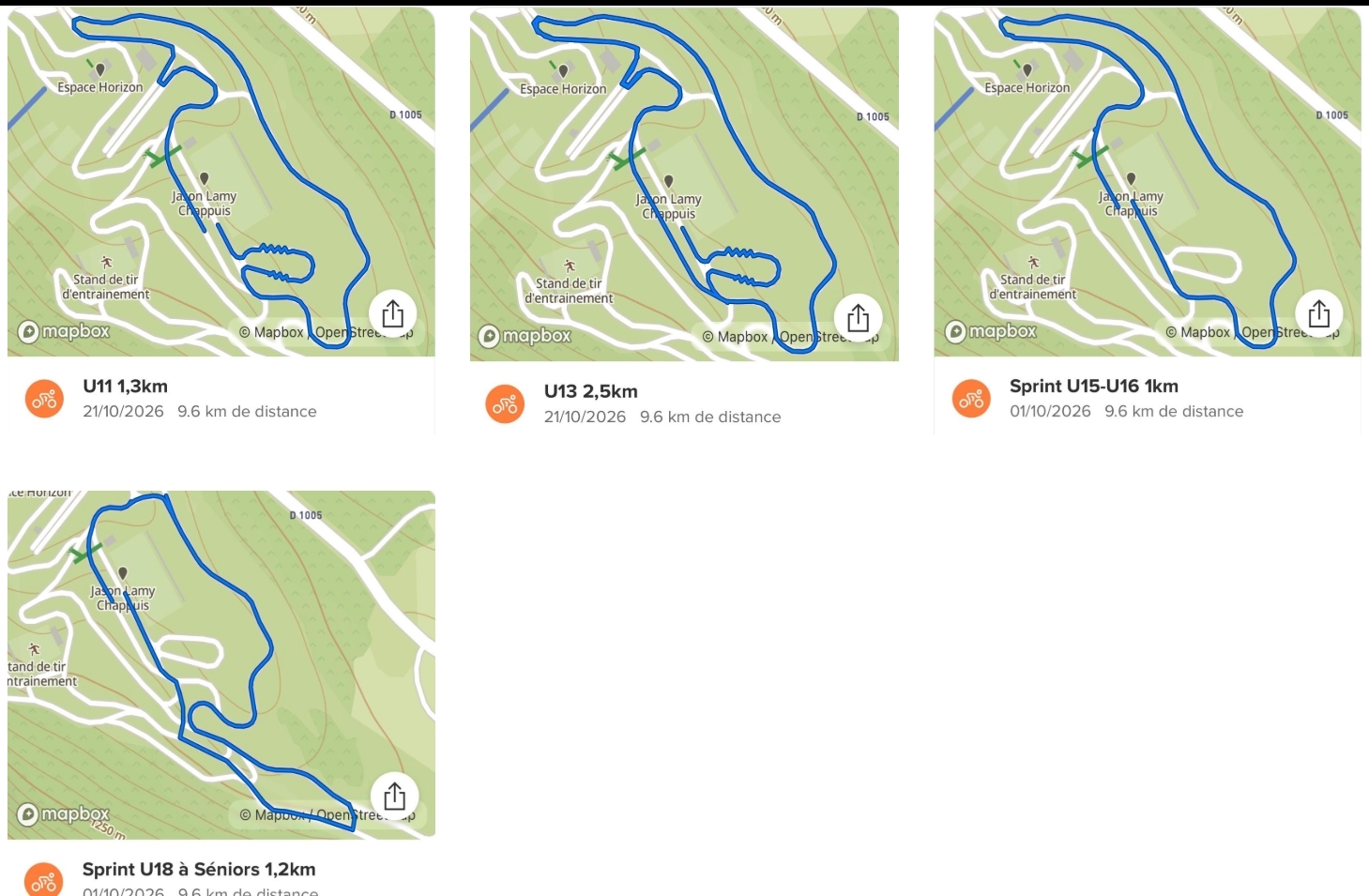Image resolution: width=1369 pixels, height=896 pixels.
Task: Click cycling icon beside U13 2,5km
Action: (505, 404)
